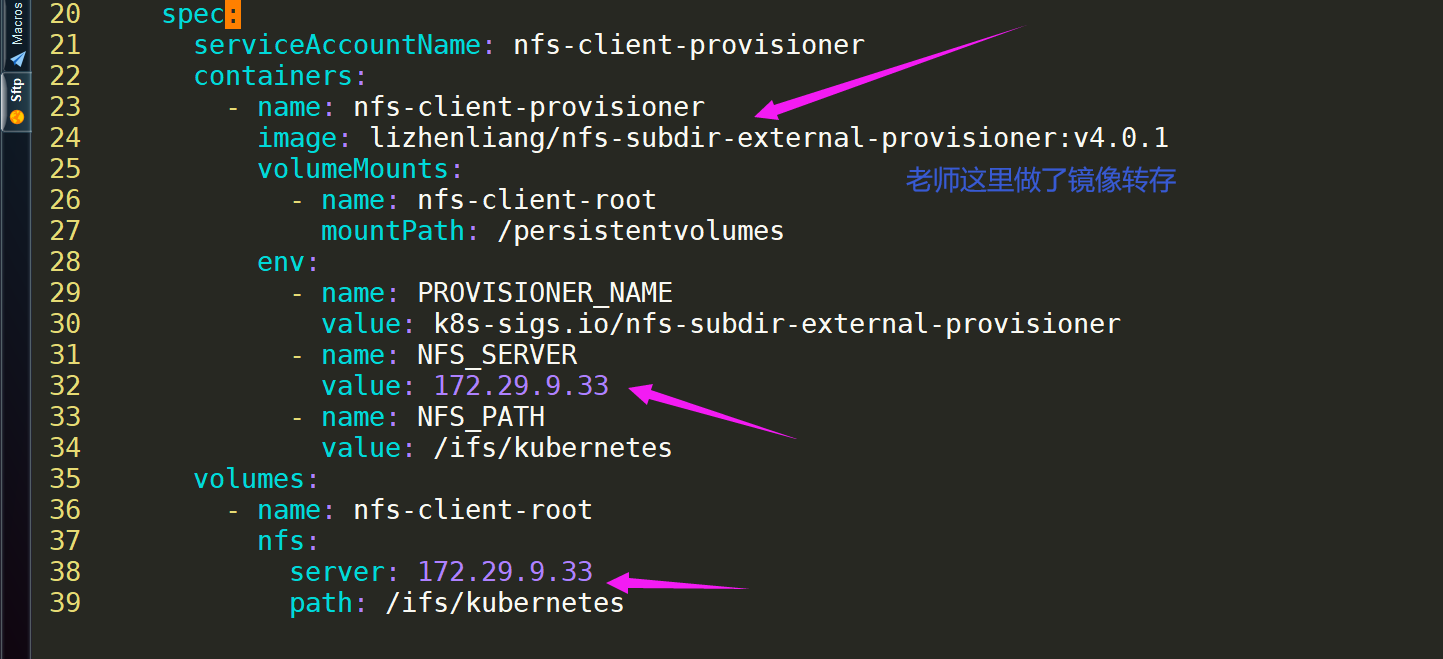The height and width of the screenshot is (659, 1443).
Task: Click the NFS_PATH env name
Action: pos(481,417)
